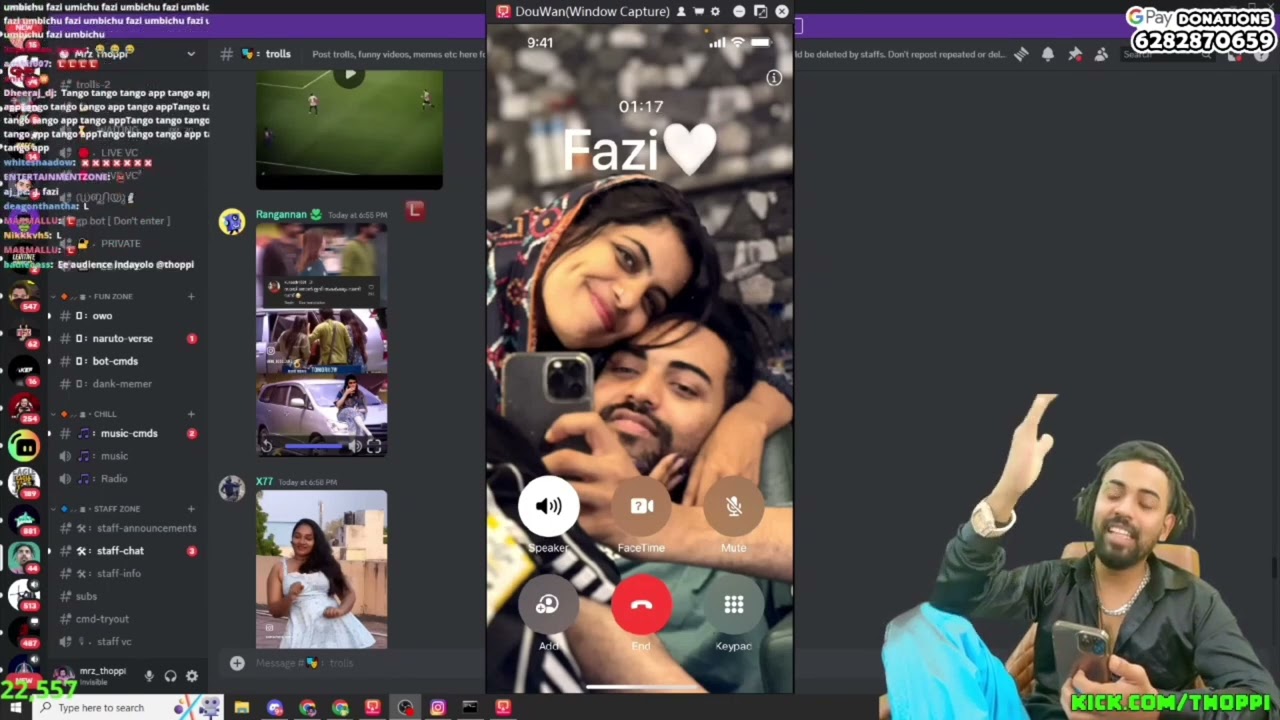Image resolution: width=1280 pixels, height=720 pixels.
Task: Open Instagram from the taskbar
Action: click(438, 708)
